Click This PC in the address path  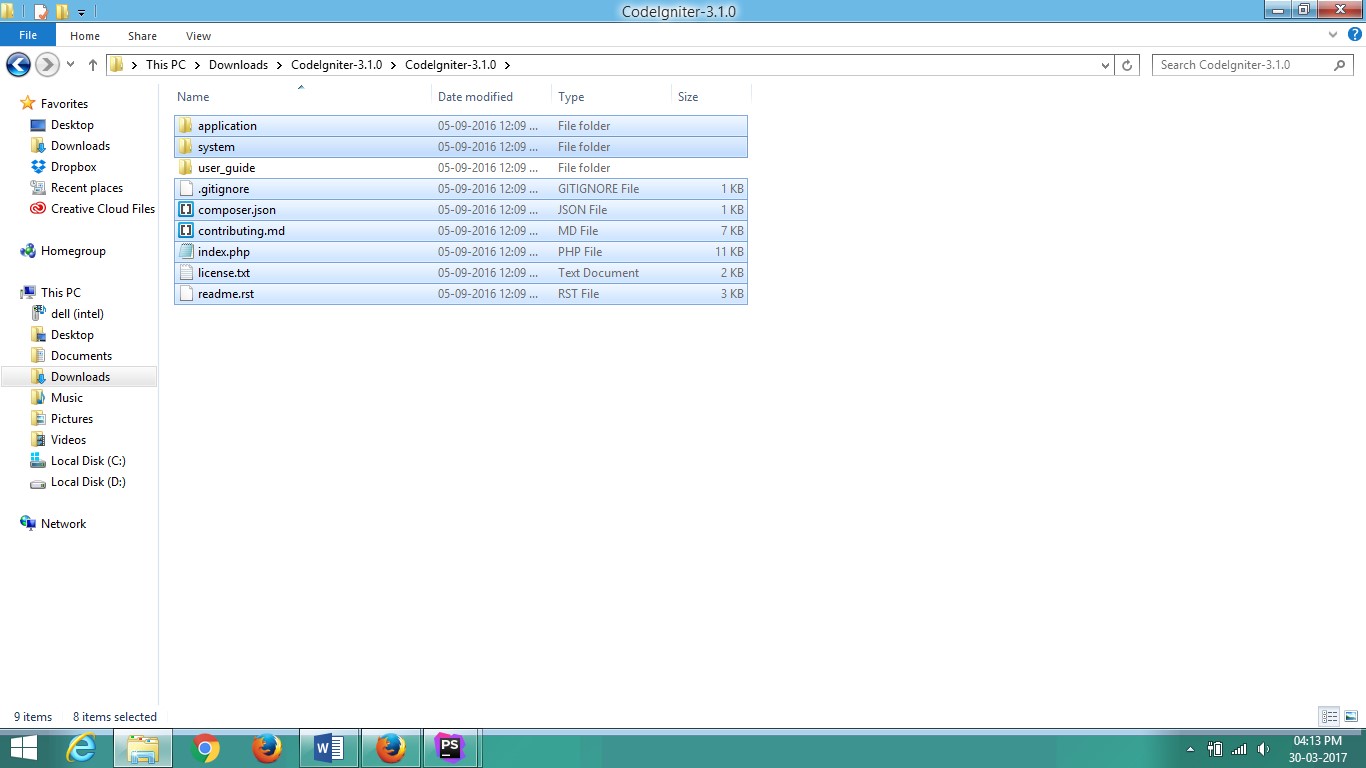[x=166, y=65]
